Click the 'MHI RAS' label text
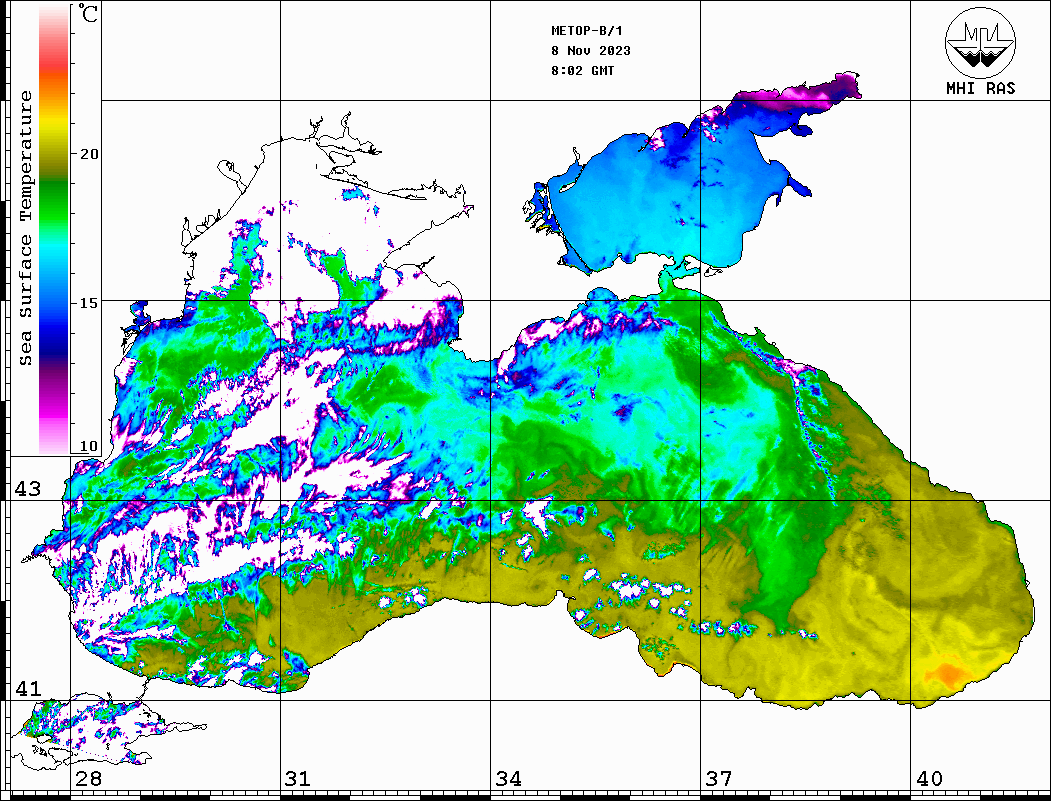The image size is (1051, 801). 981,88
